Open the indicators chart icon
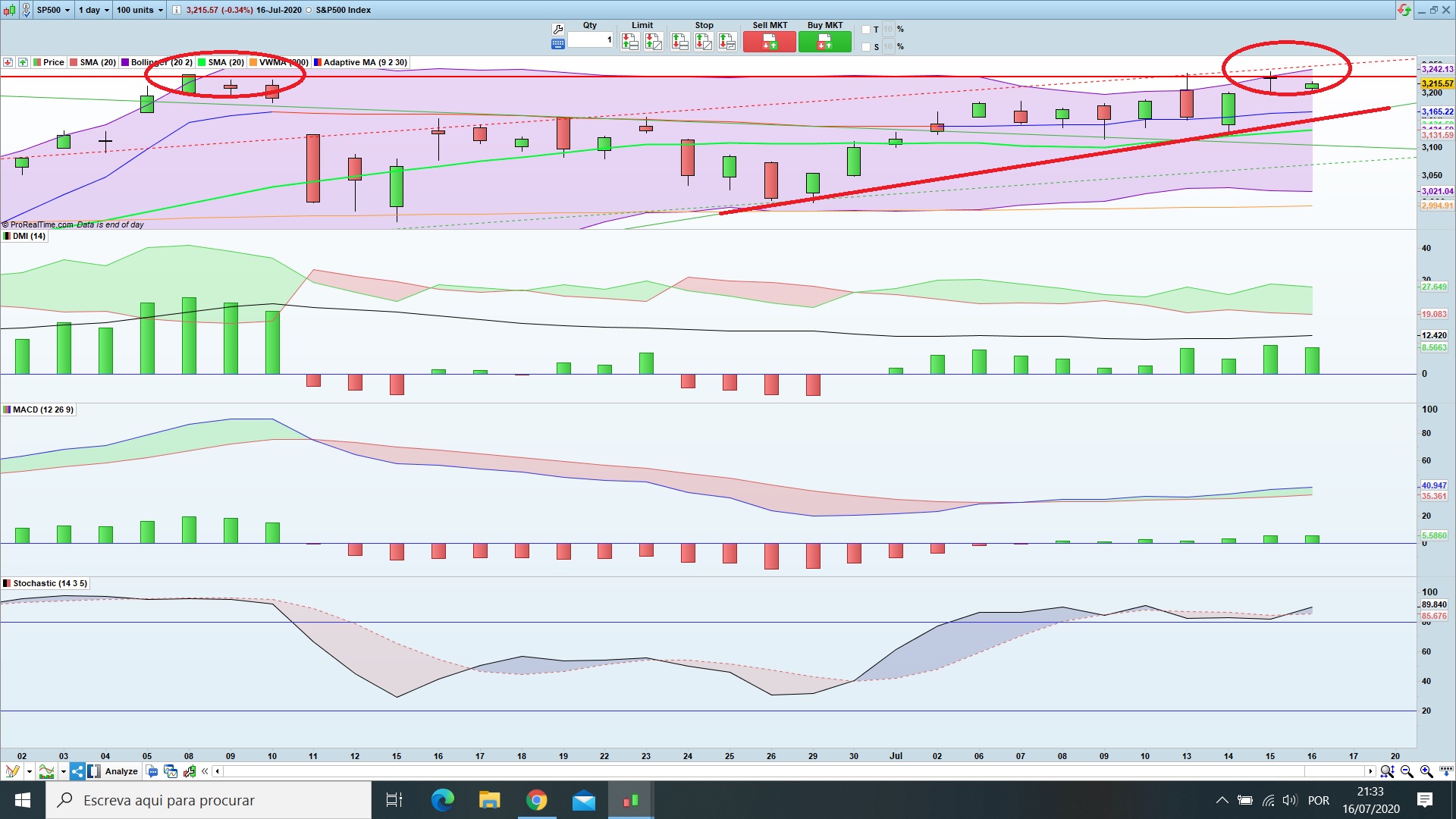Image resolution: width=1456 pixels, height=819 pixels. point(46,771)
